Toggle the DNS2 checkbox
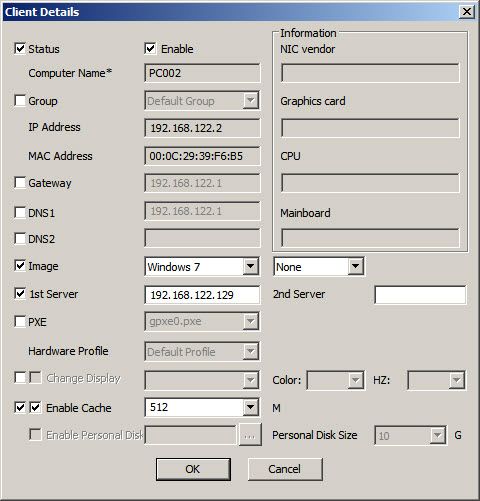Image resolution: width=480 pixels, height=501 pixels. pyautogui.click(x=20, y=239)
